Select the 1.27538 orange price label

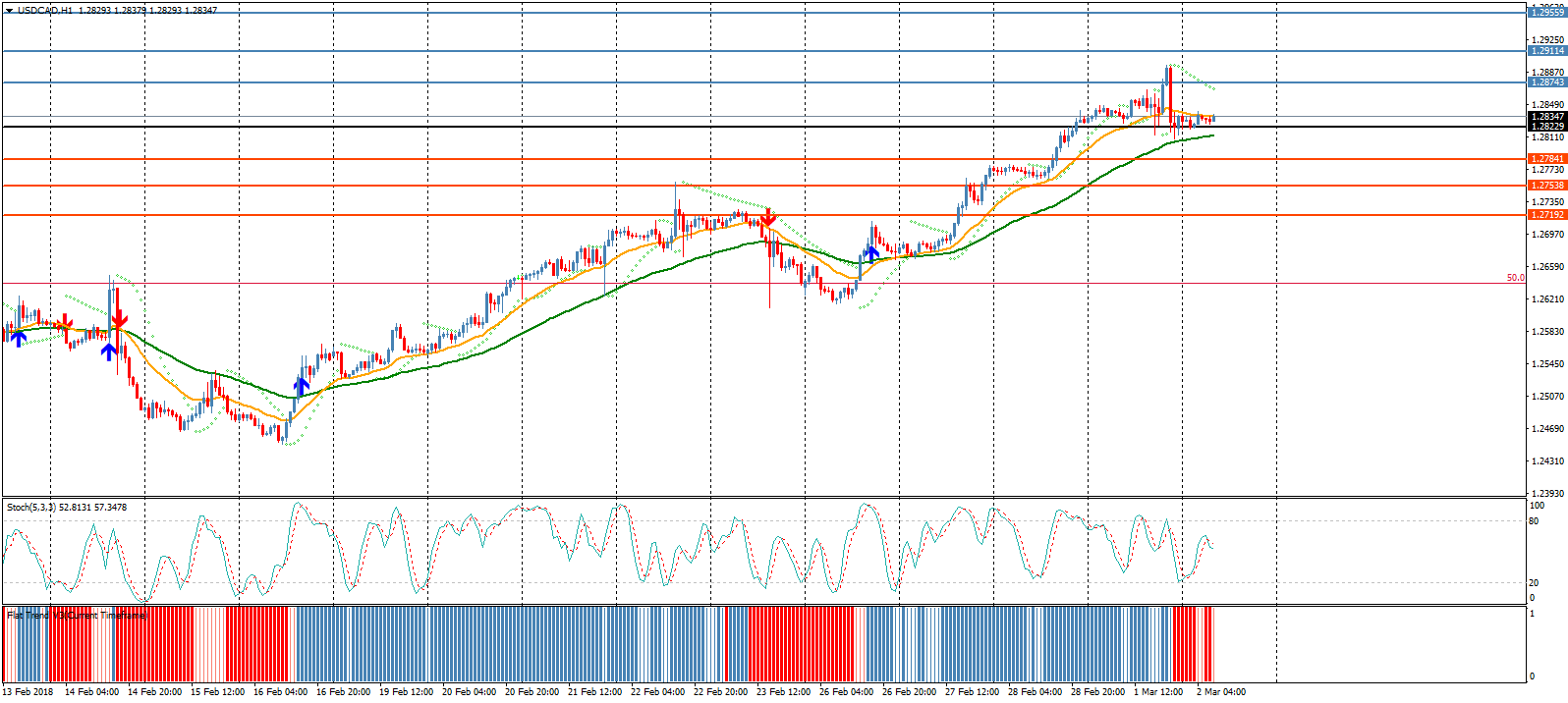coord(1546,186)
